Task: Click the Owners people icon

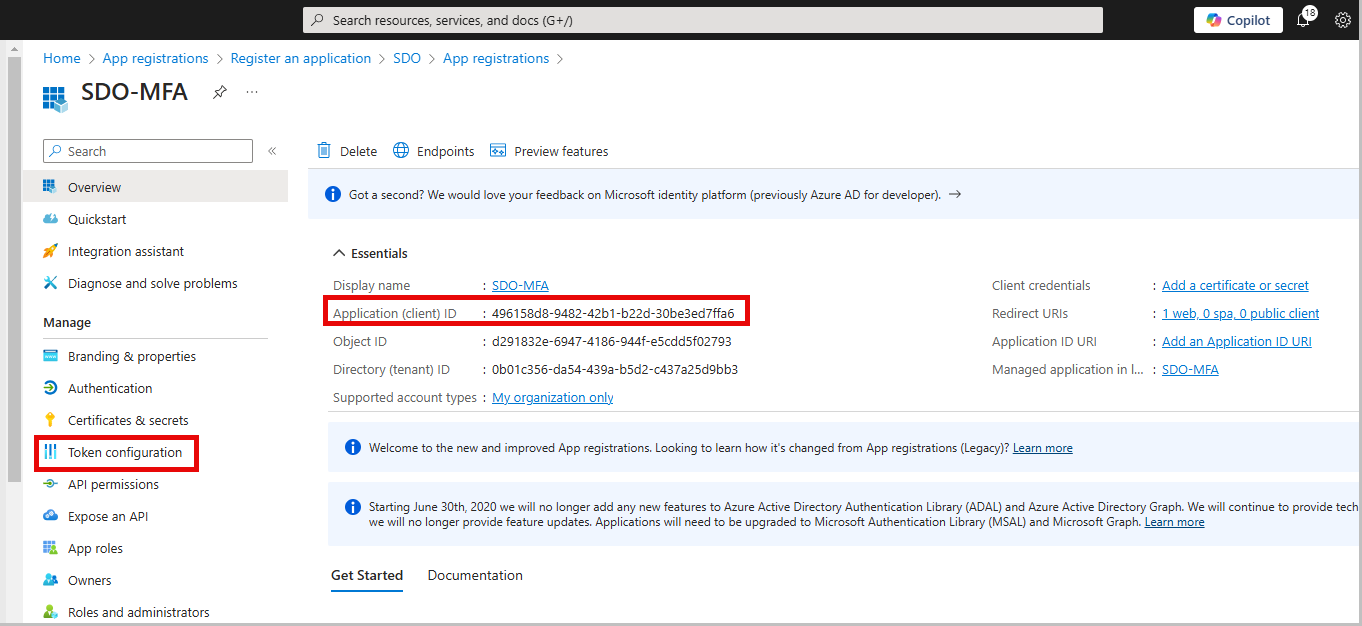Action: pos(50,580)
